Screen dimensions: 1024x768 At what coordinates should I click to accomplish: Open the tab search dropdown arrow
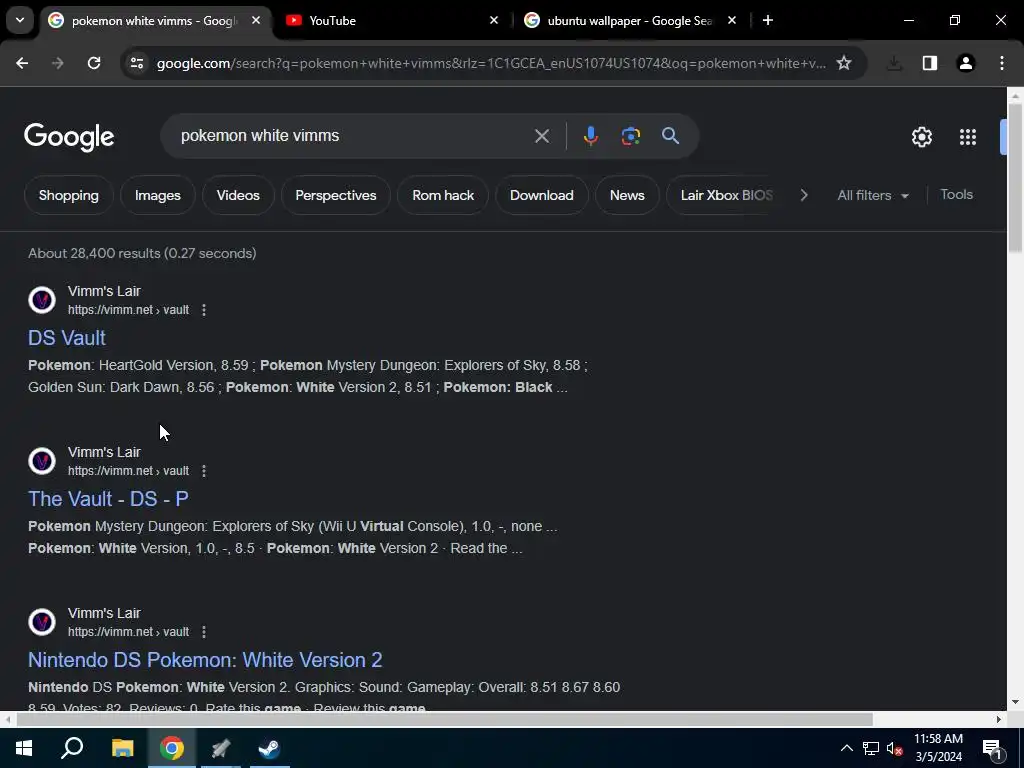(x=20, y=20)
